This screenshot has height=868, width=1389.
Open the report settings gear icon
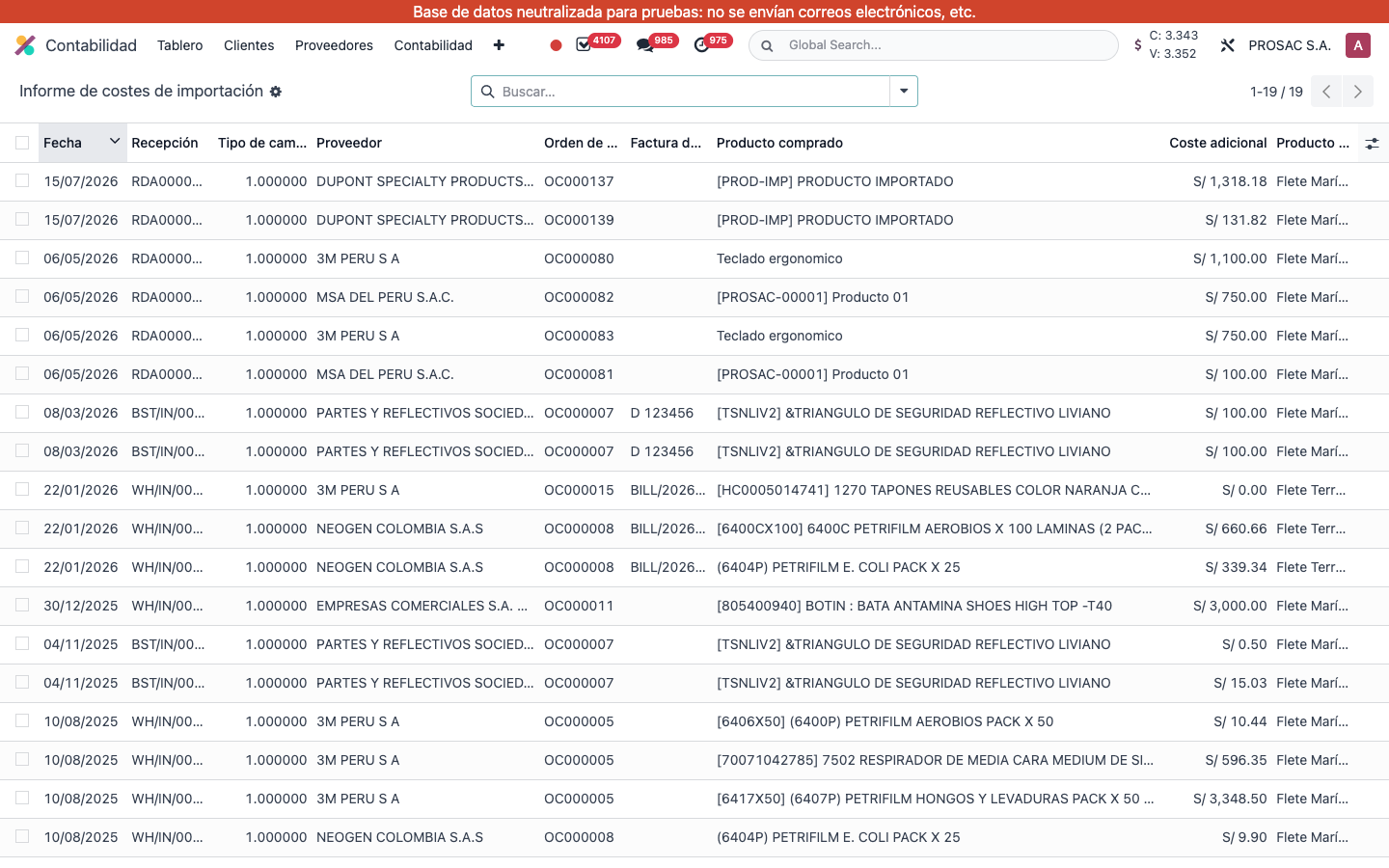(276, 92)
